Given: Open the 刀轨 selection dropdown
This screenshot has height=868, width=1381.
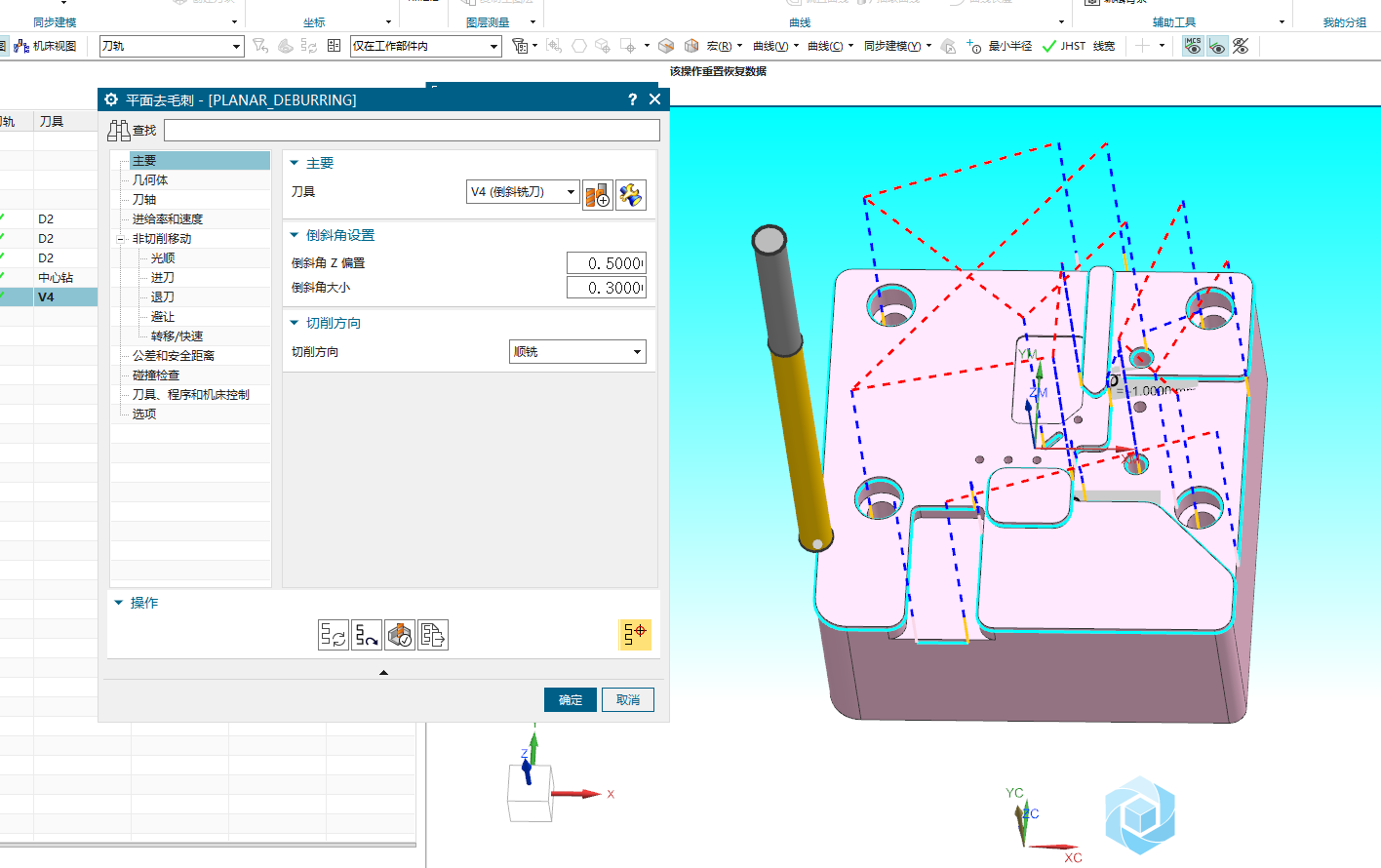Looking at the screenshot, I should click(x=171, y=46).
